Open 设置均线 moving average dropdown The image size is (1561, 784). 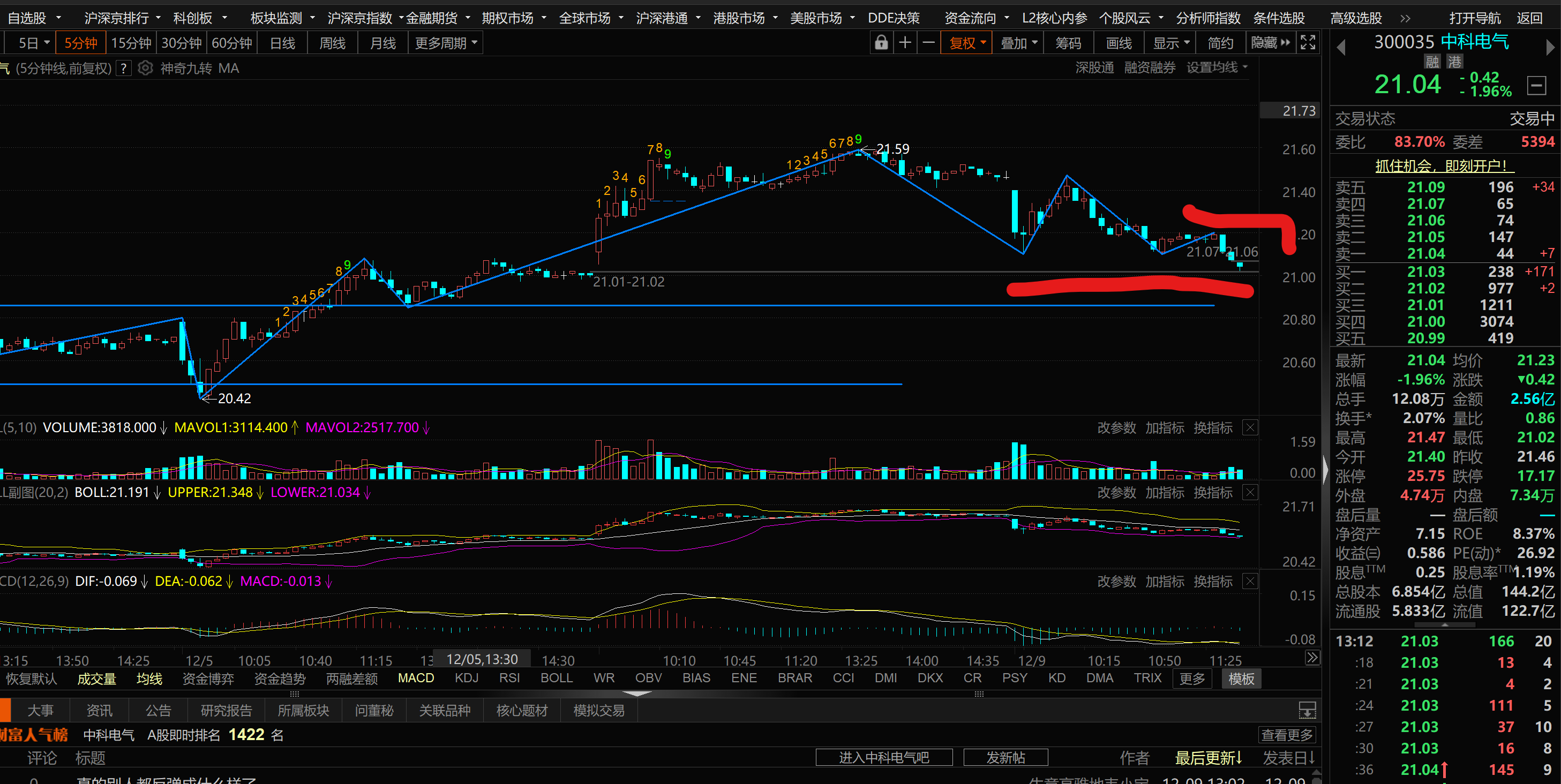1217,68
